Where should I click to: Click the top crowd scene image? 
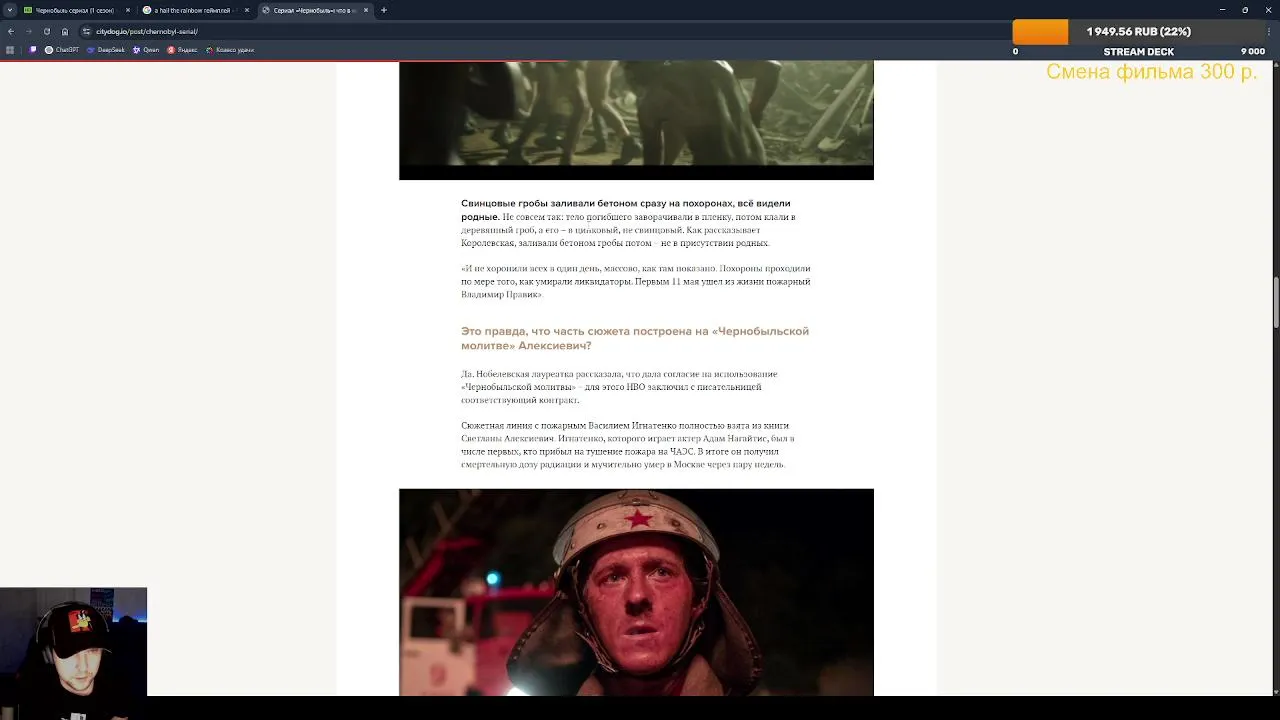[636, 120]
